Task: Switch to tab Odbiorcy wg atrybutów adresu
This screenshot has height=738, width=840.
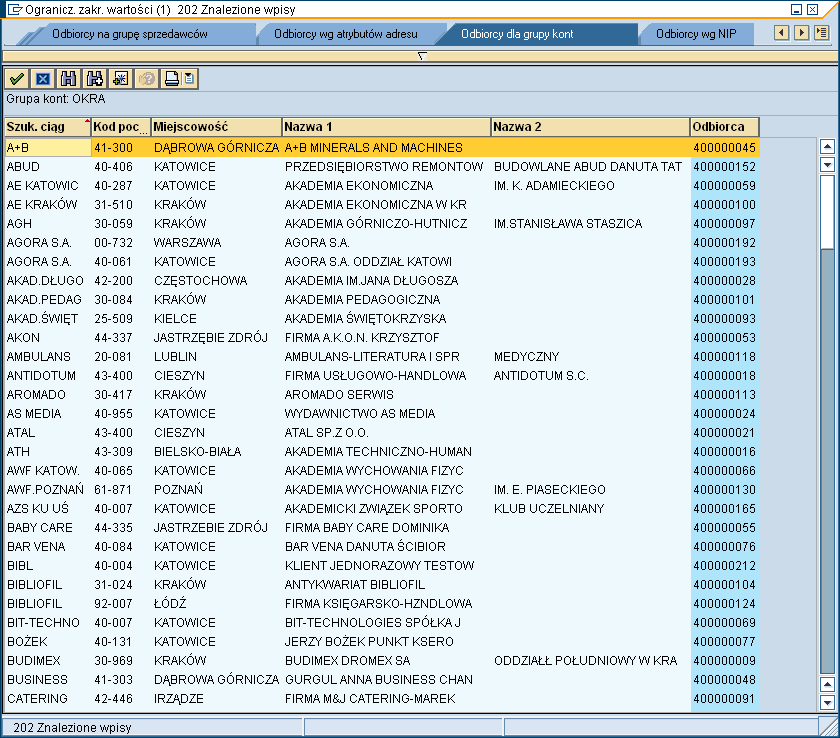Action: 346,34
